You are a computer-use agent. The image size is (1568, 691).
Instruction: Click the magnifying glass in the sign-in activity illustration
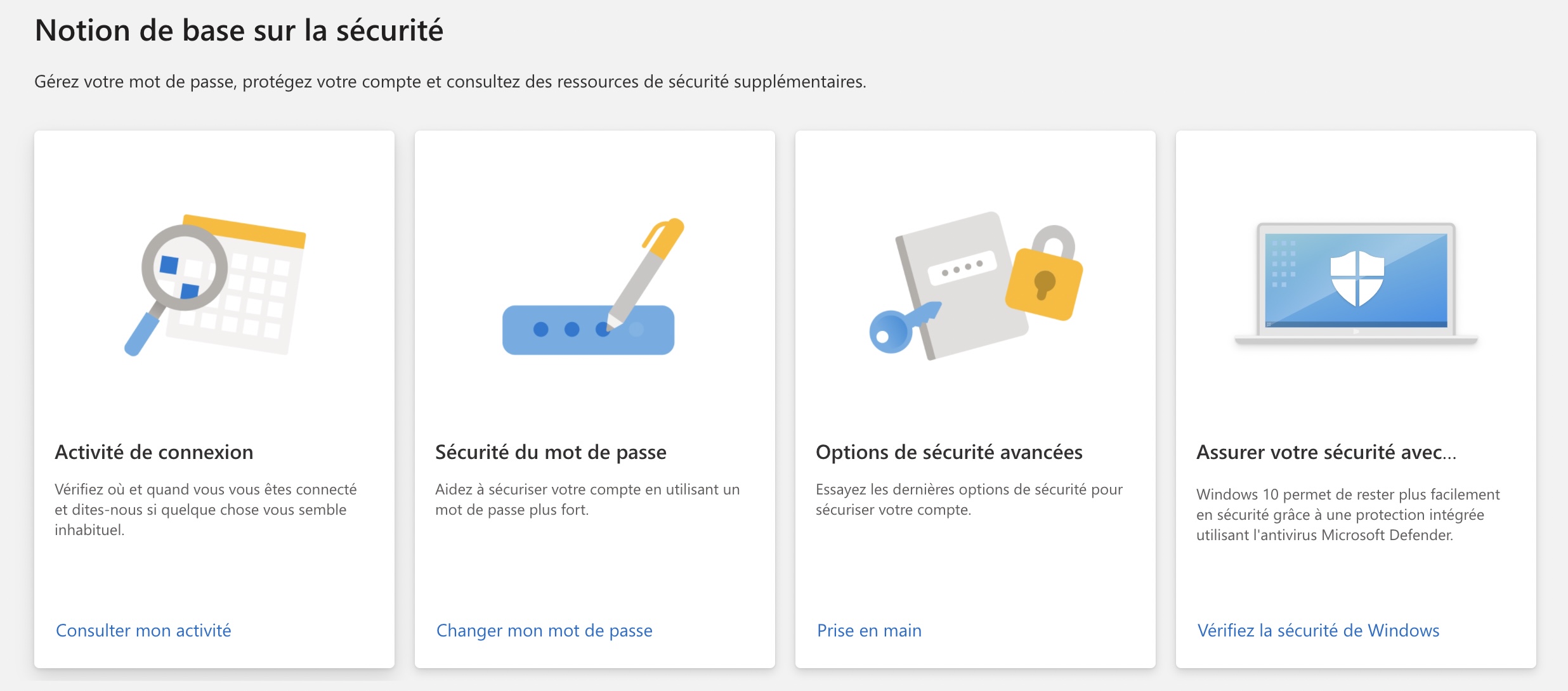point(183,268)
